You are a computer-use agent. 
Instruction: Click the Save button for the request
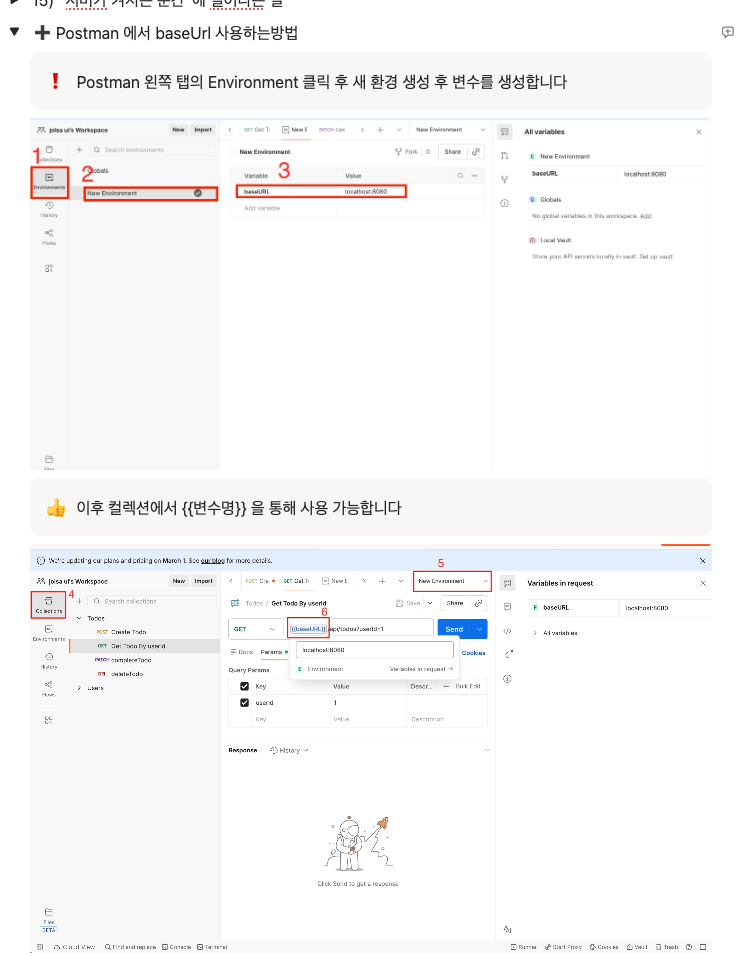coord(408,603)
